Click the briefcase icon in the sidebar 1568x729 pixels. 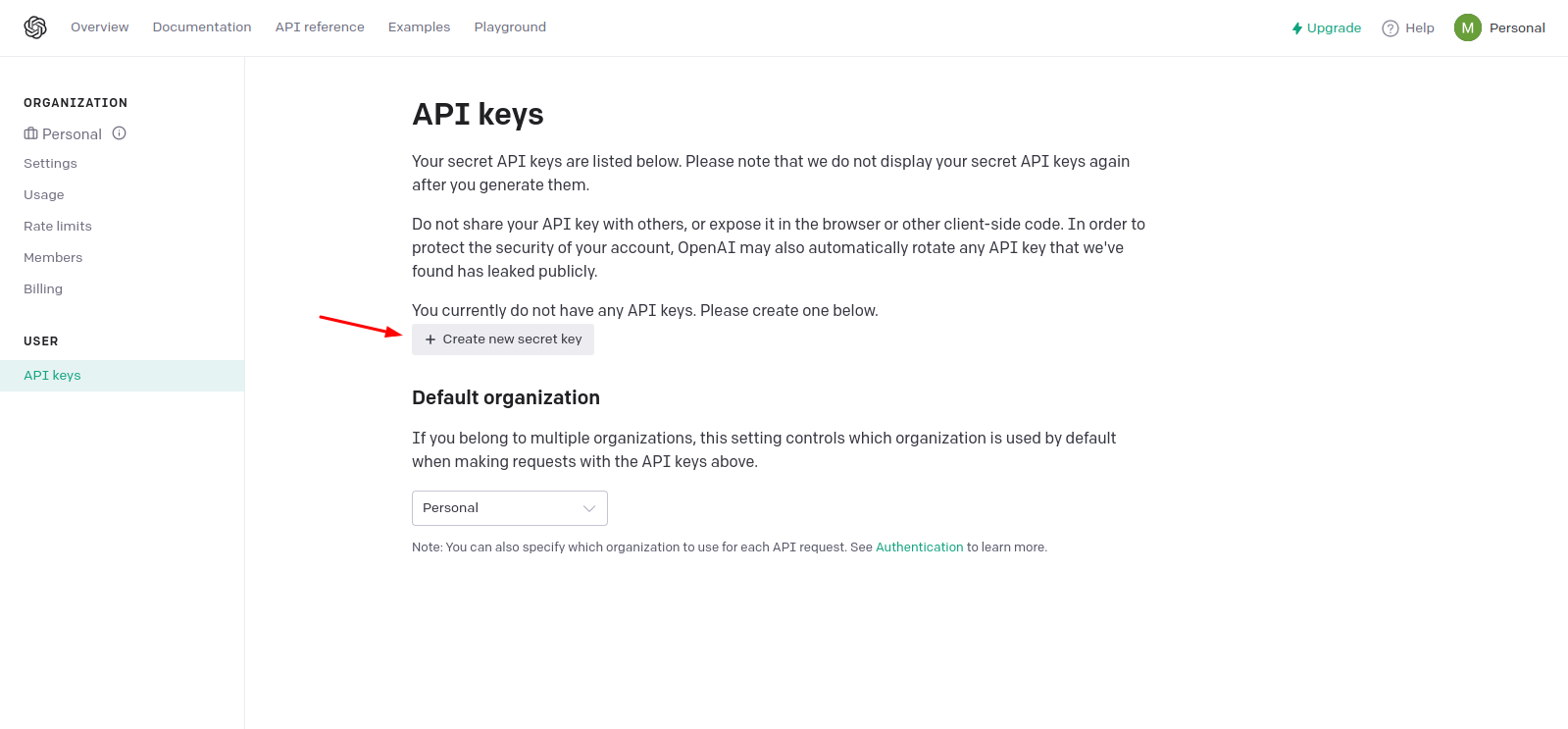click(x=31, y=133)
